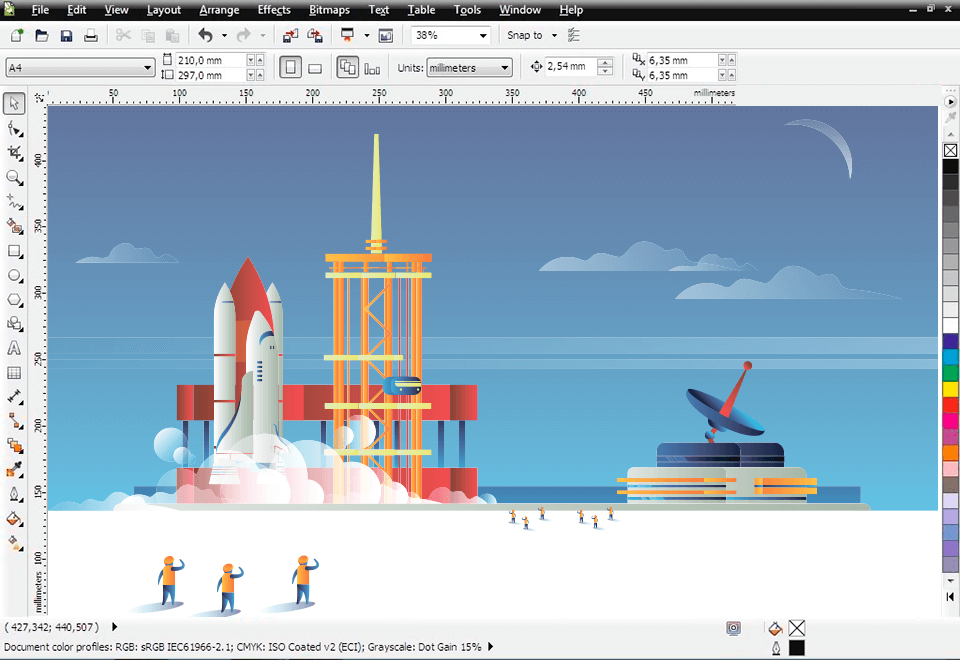Click the Snap to options
Screen dimensions: 960x660
coord(530,35)
